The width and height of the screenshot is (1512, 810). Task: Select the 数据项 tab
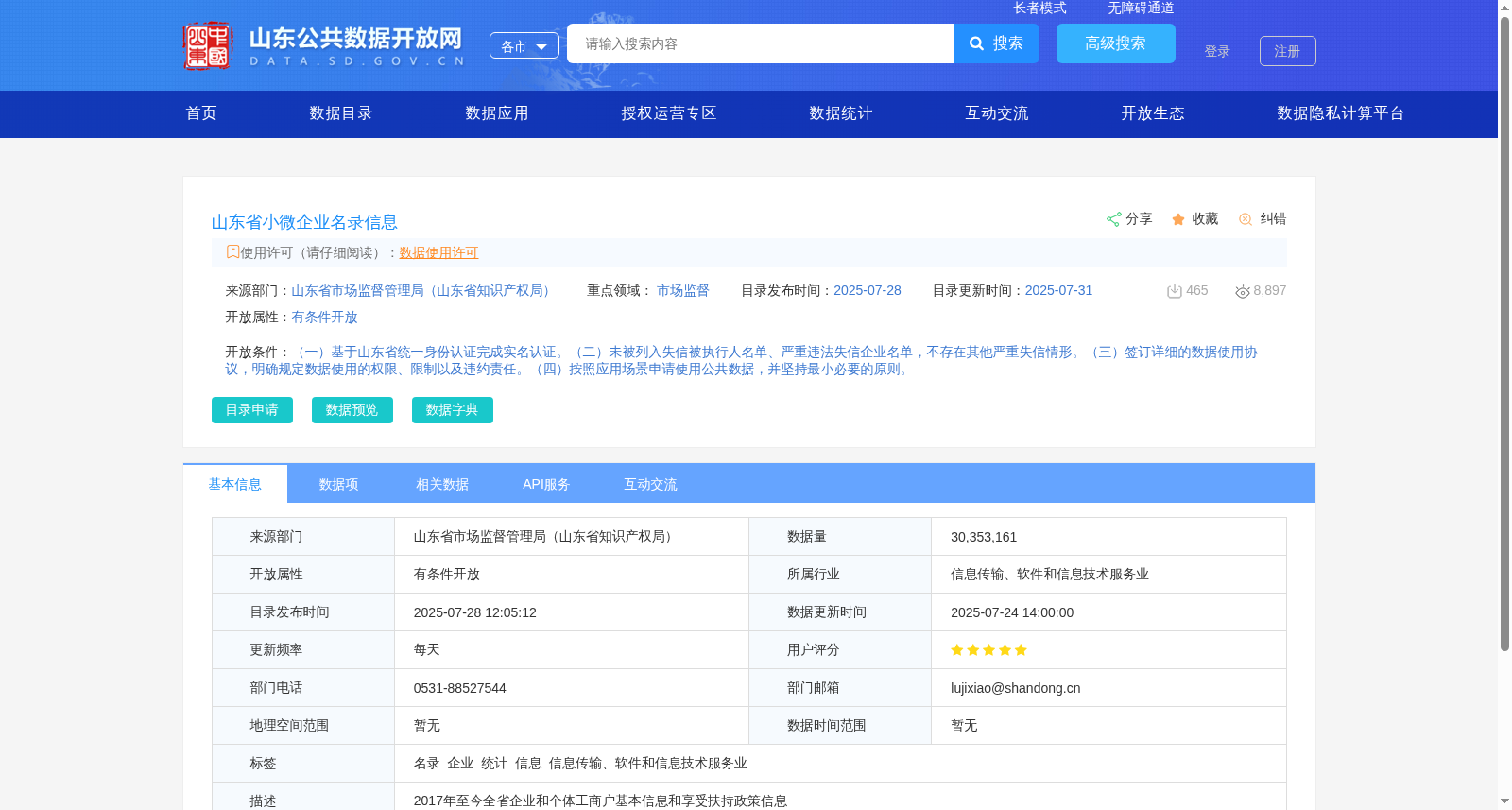point(339,484)
